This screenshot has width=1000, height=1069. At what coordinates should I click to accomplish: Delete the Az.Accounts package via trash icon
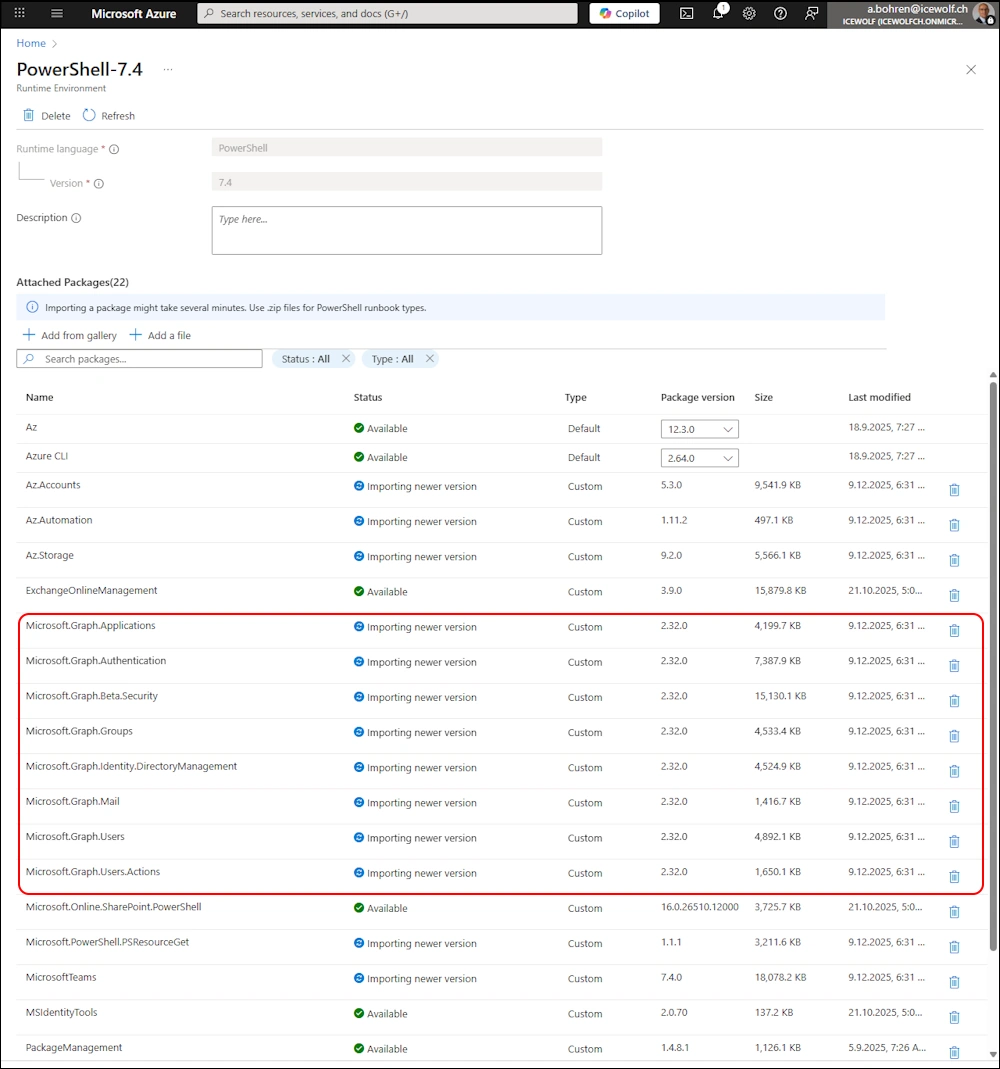click(x=954, y=490)
